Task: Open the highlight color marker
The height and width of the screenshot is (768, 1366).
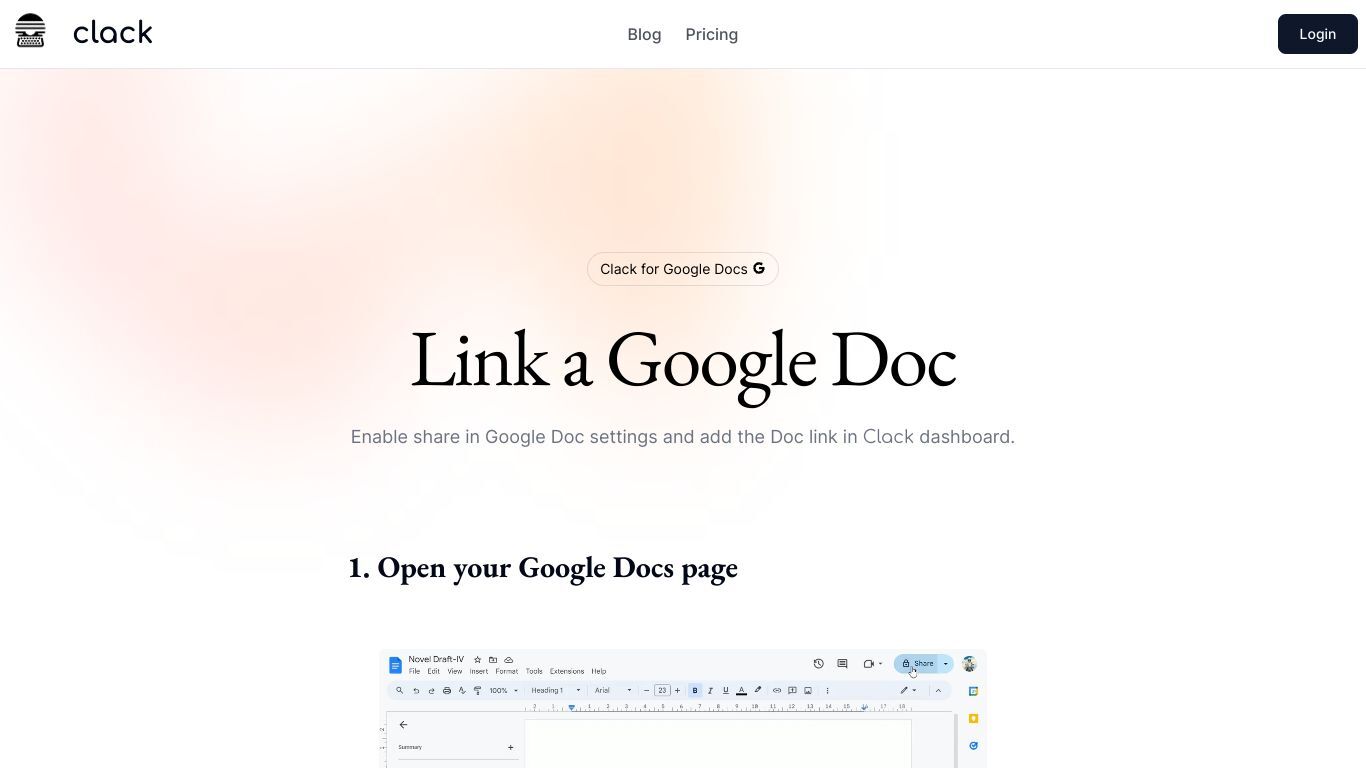Action: [x=758, y=690]
